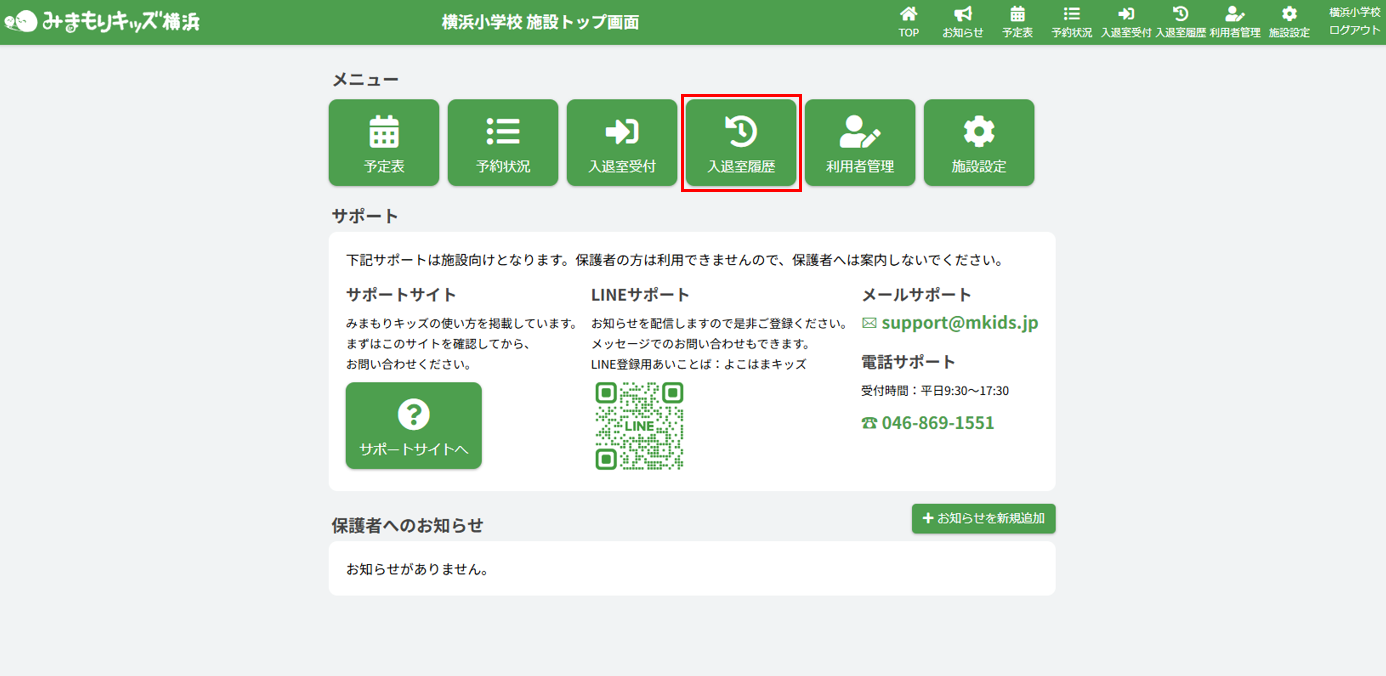Click the みまもりキッズ横浜 logo
Viewport: 1386px width, 676px height.
102,21
